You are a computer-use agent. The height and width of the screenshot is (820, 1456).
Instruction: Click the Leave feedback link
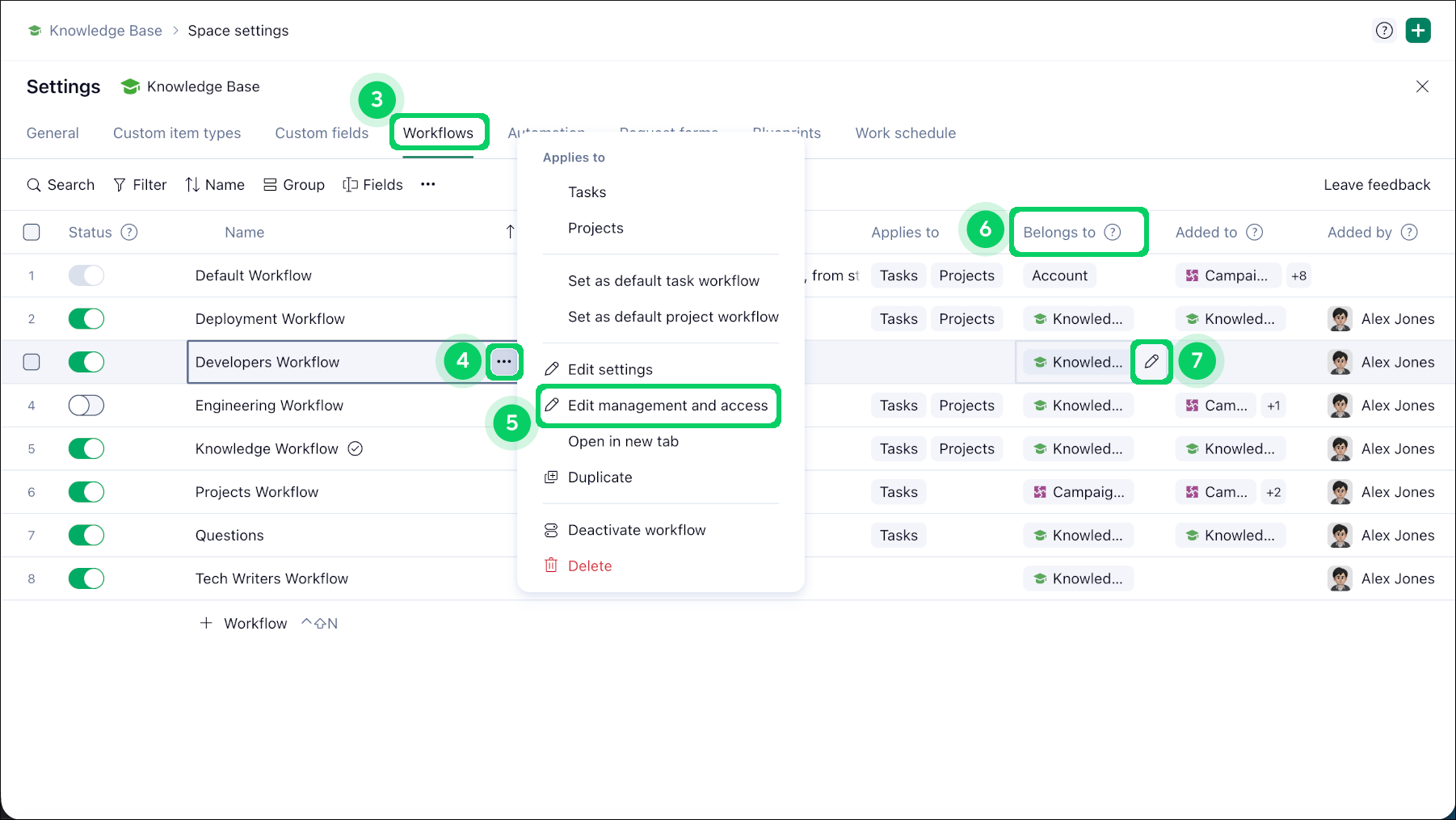(1376, 184)
